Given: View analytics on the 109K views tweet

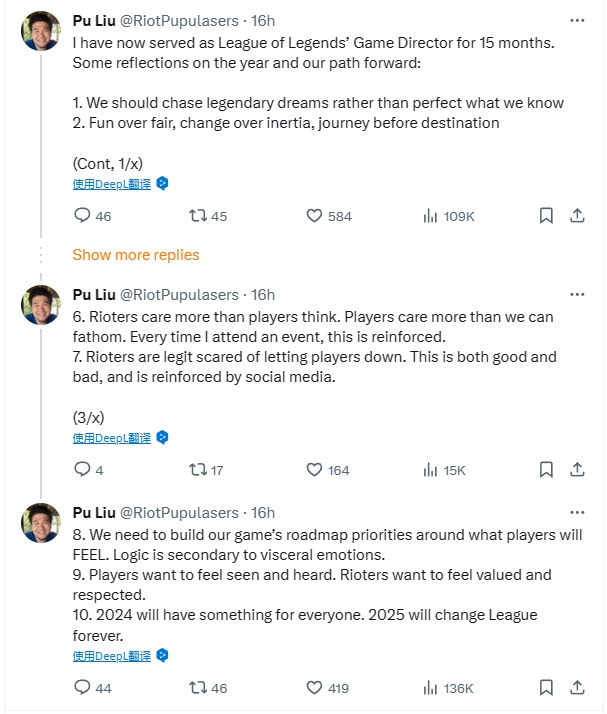Looking at the screenshot, I should tap(431, 216).
